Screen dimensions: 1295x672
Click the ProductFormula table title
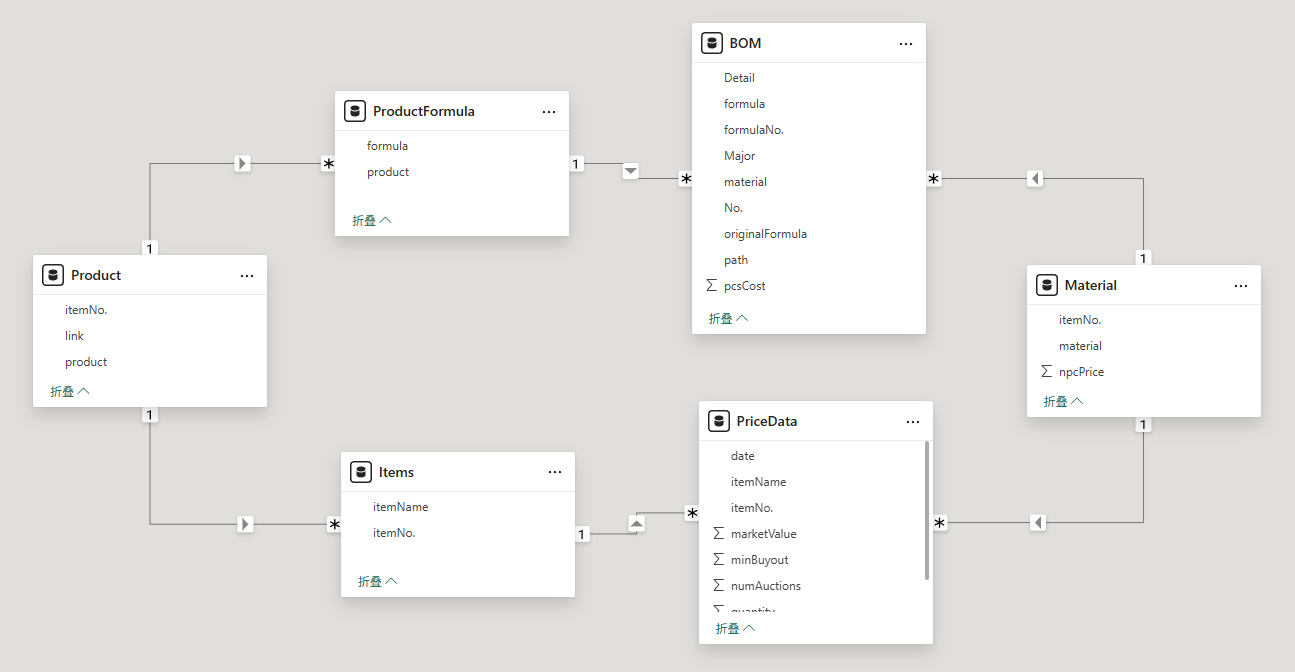coord(424,112)
